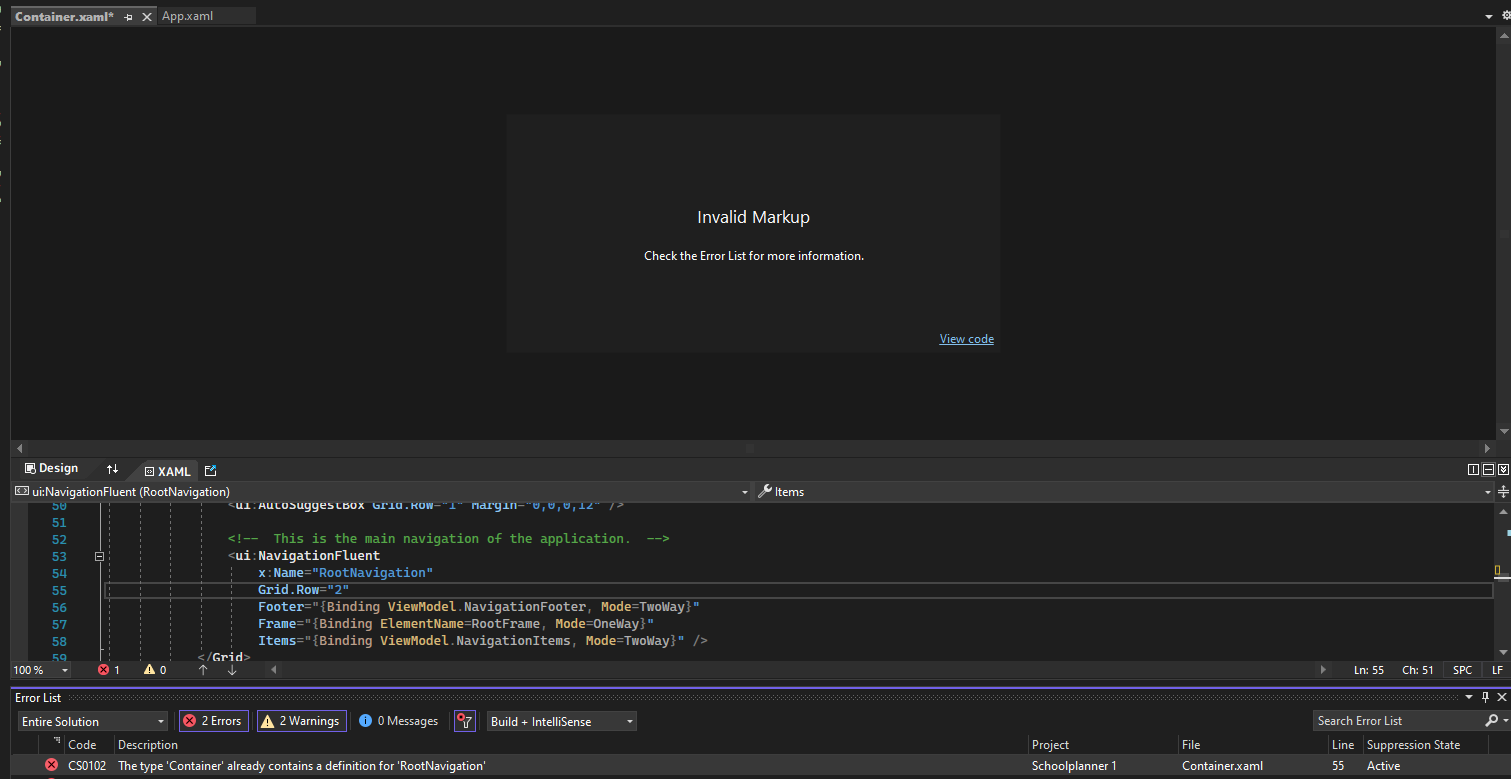The width and height of the screenshot is (1511, 779).
Task: Open the design error filter icon in Error List
Action: point(464,721)
